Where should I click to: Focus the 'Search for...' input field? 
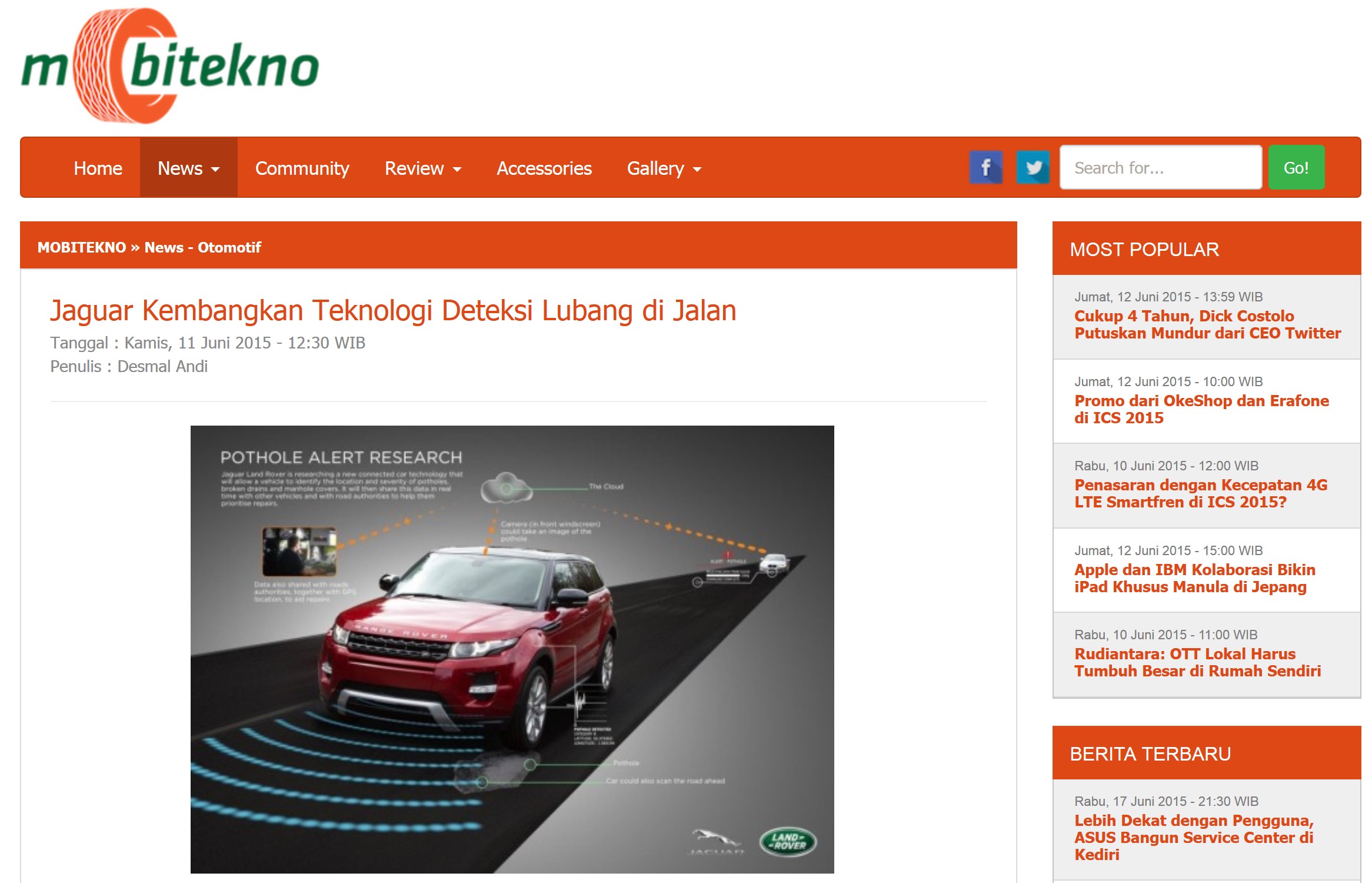tap(1161, 168)
